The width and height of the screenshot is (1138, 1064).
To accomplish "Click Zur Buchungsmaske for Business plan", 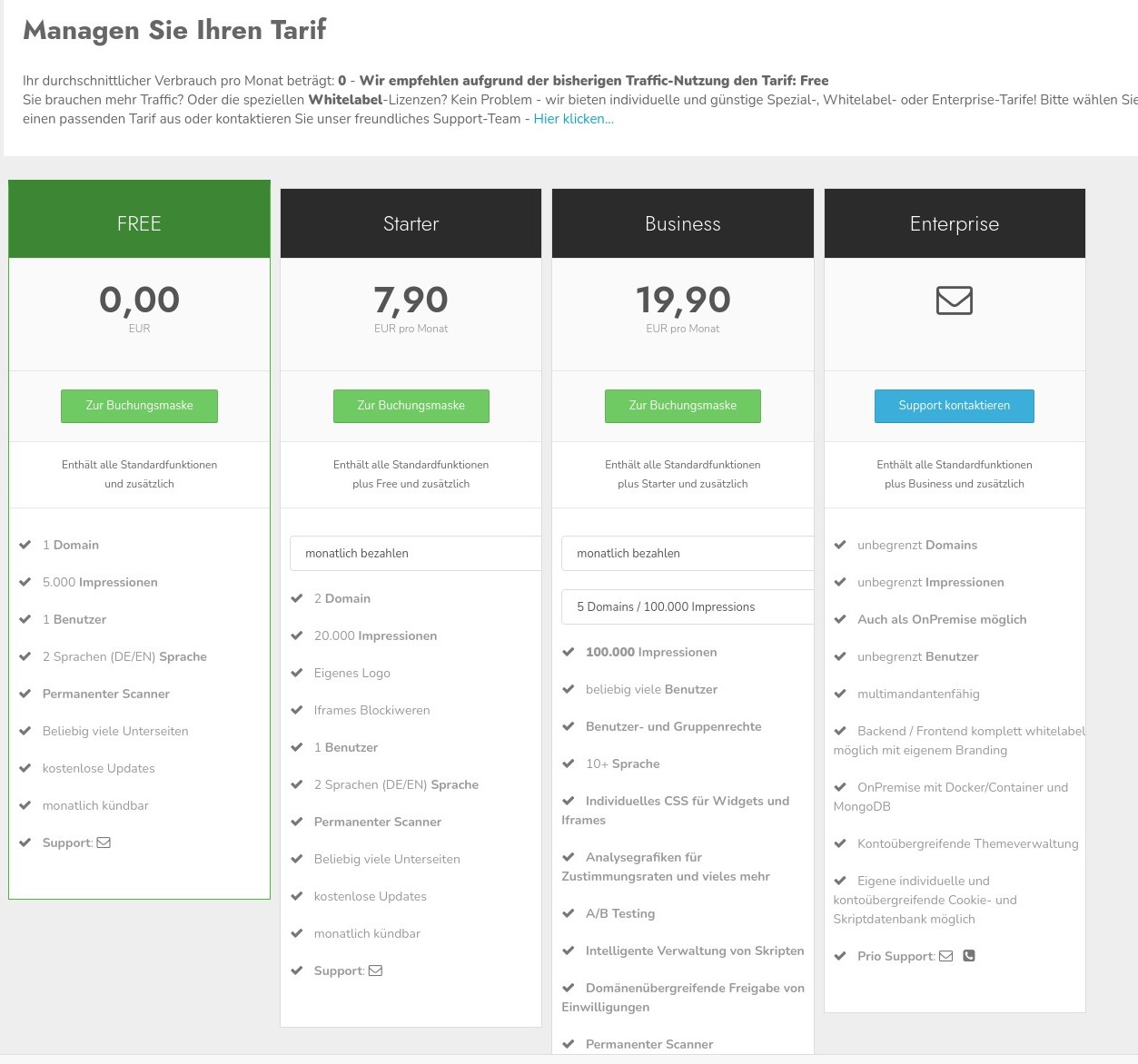I will click(682, 406).
